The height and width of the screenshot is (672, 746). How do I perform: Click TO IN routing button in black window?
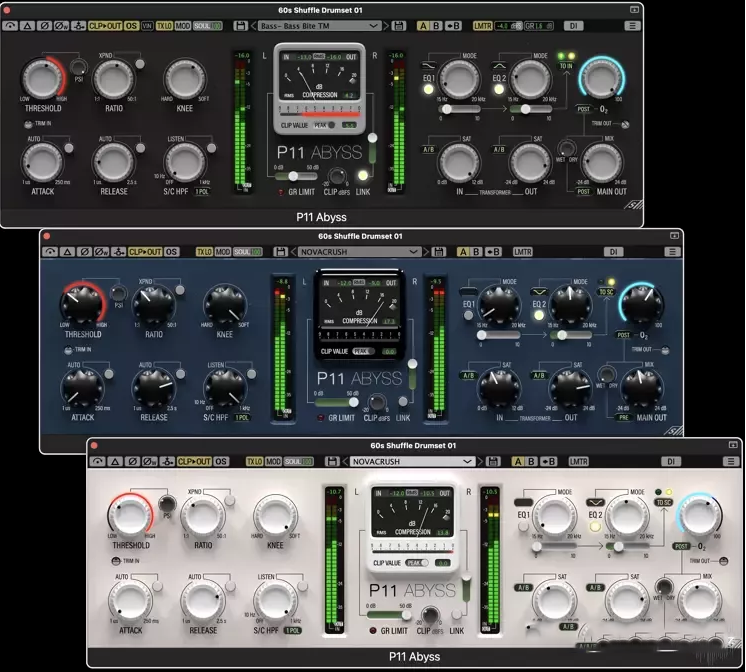coord(565,66)
